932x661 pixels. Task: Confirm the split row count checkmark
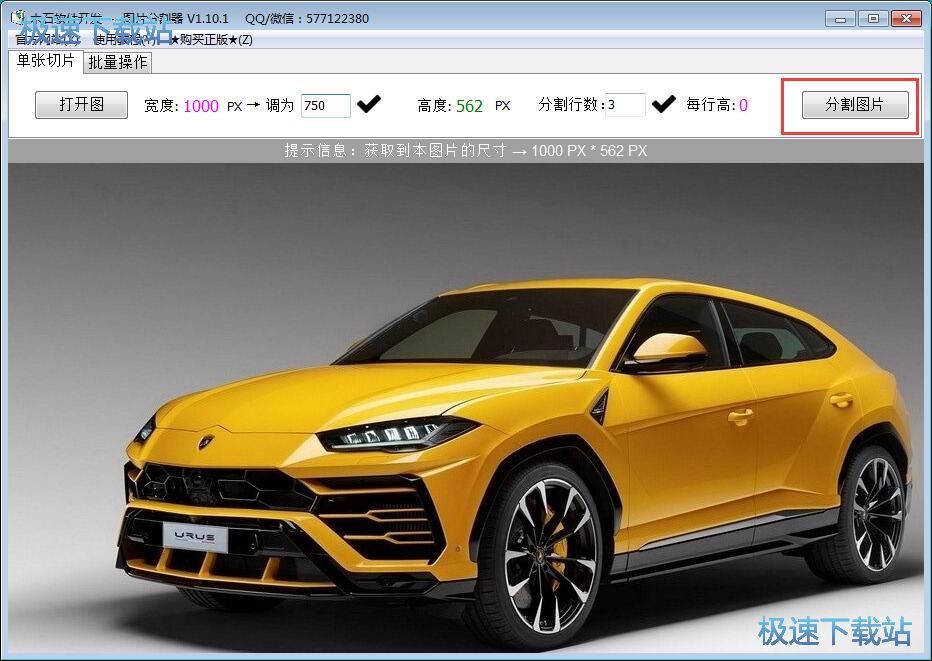663,104
